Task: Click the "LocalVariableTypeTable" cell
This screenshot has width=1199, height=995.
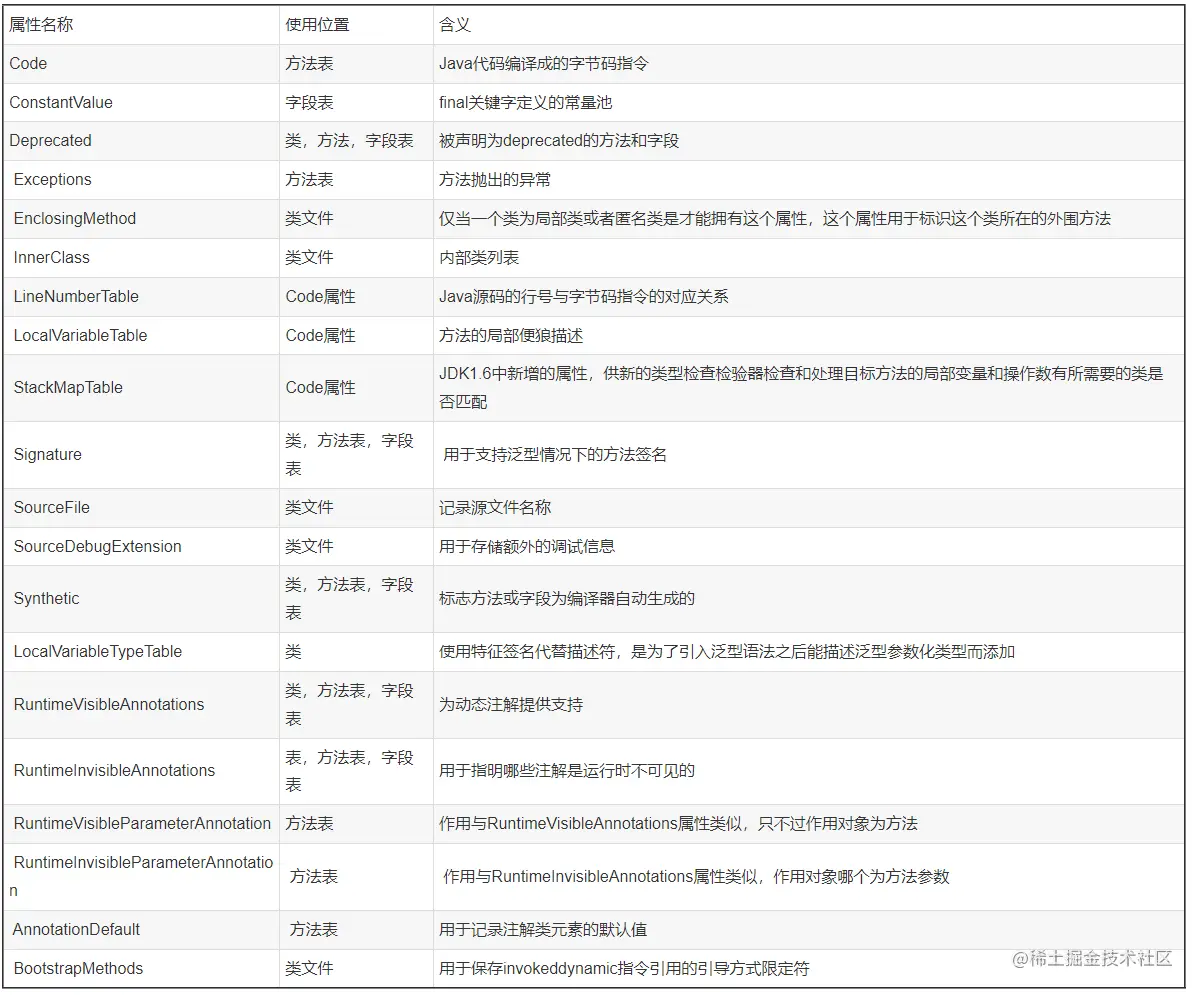Action: tap(141, 652)
